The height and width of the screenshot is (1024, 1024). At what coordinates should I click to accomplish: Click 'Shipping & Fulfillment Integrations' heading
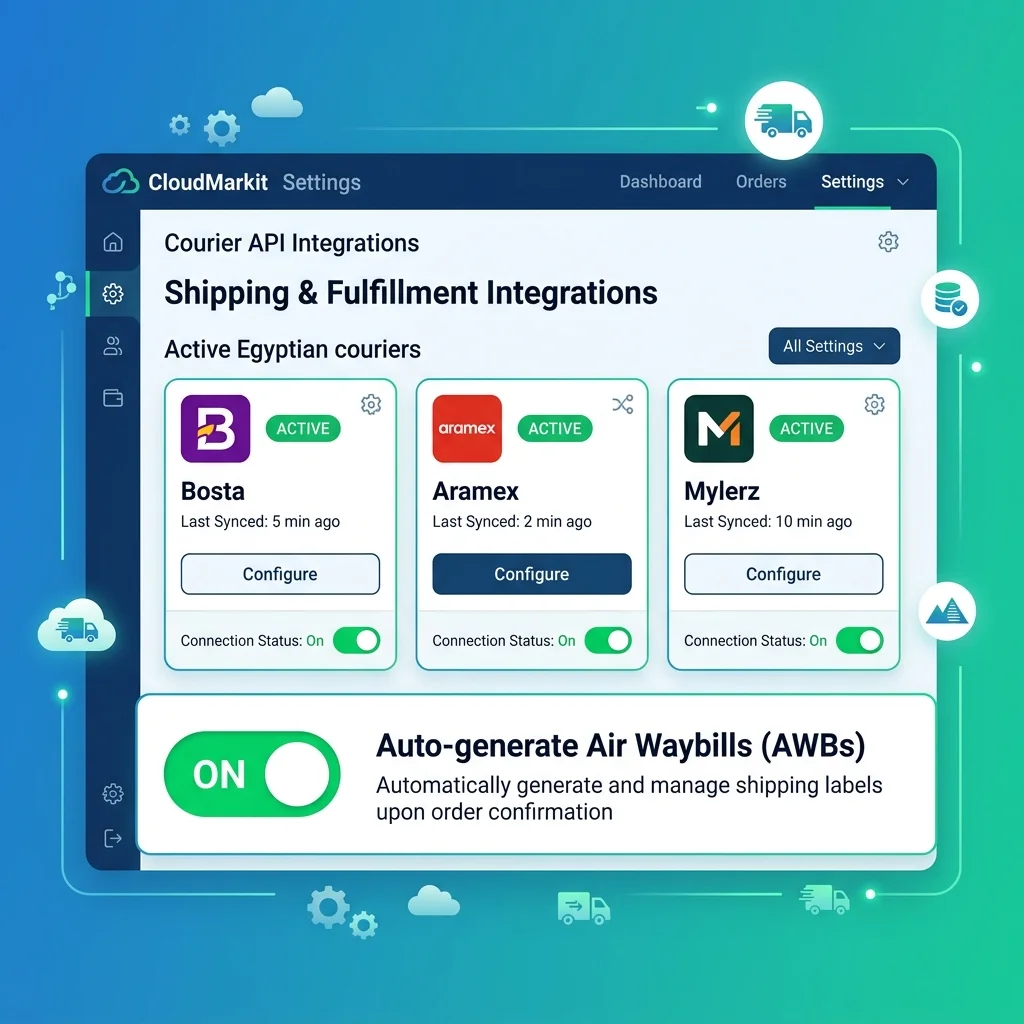(x=411, y=293)
